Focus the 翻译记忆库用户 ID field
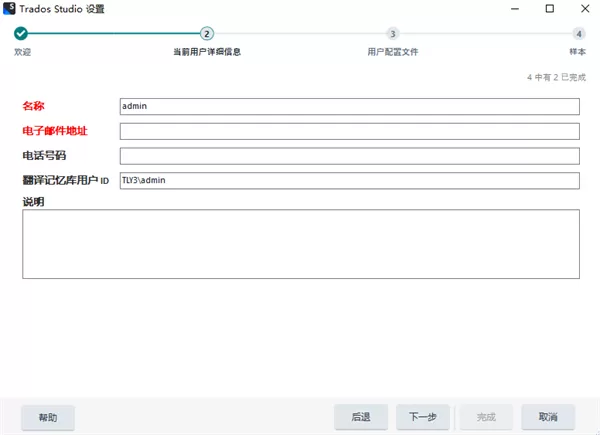This screenshot has height=435, width=600. point(350,181)
